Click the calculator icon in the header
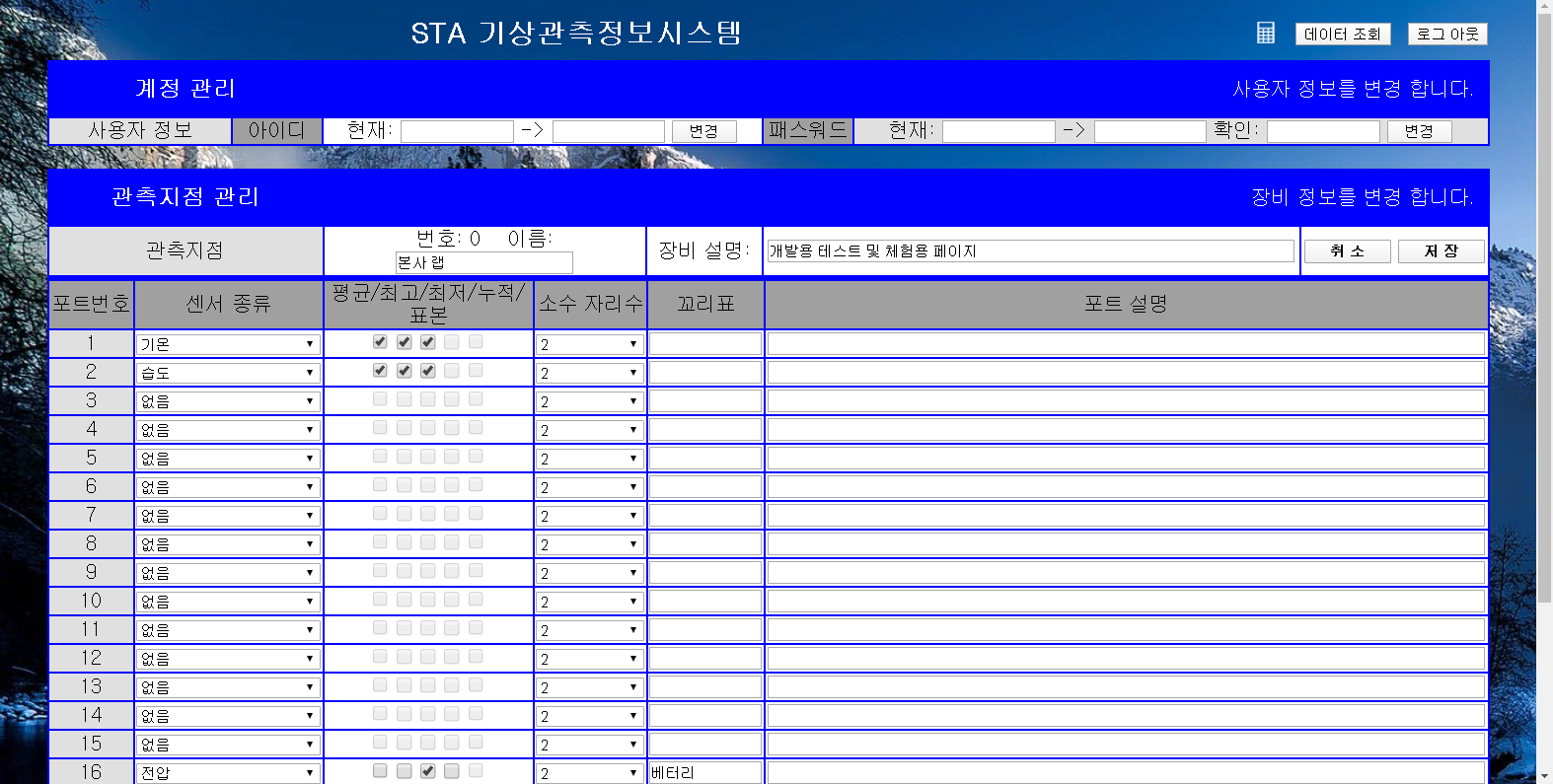 coord(1266,34)
